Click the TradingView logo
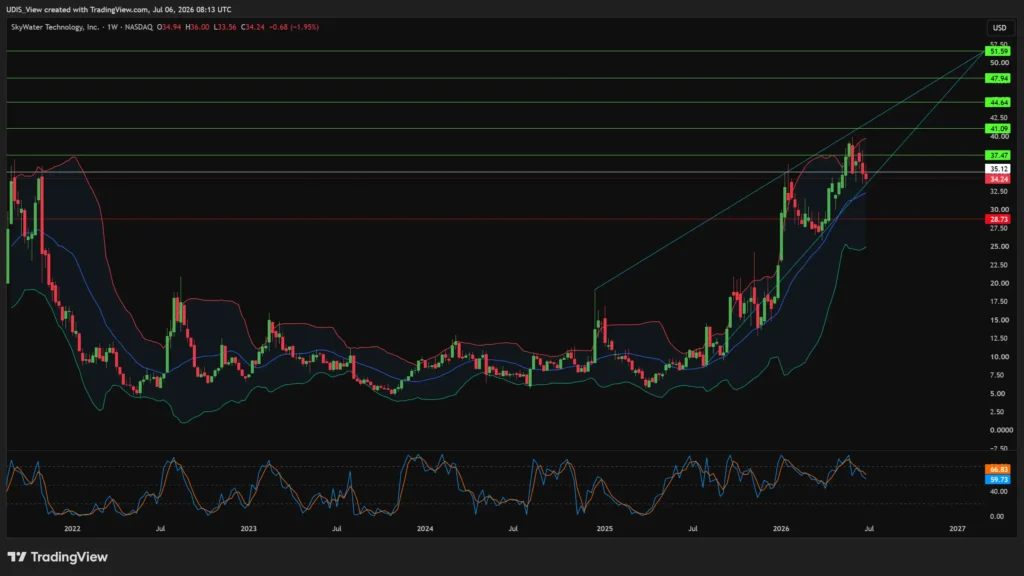The image size is (1024, 576). point(57,557)
